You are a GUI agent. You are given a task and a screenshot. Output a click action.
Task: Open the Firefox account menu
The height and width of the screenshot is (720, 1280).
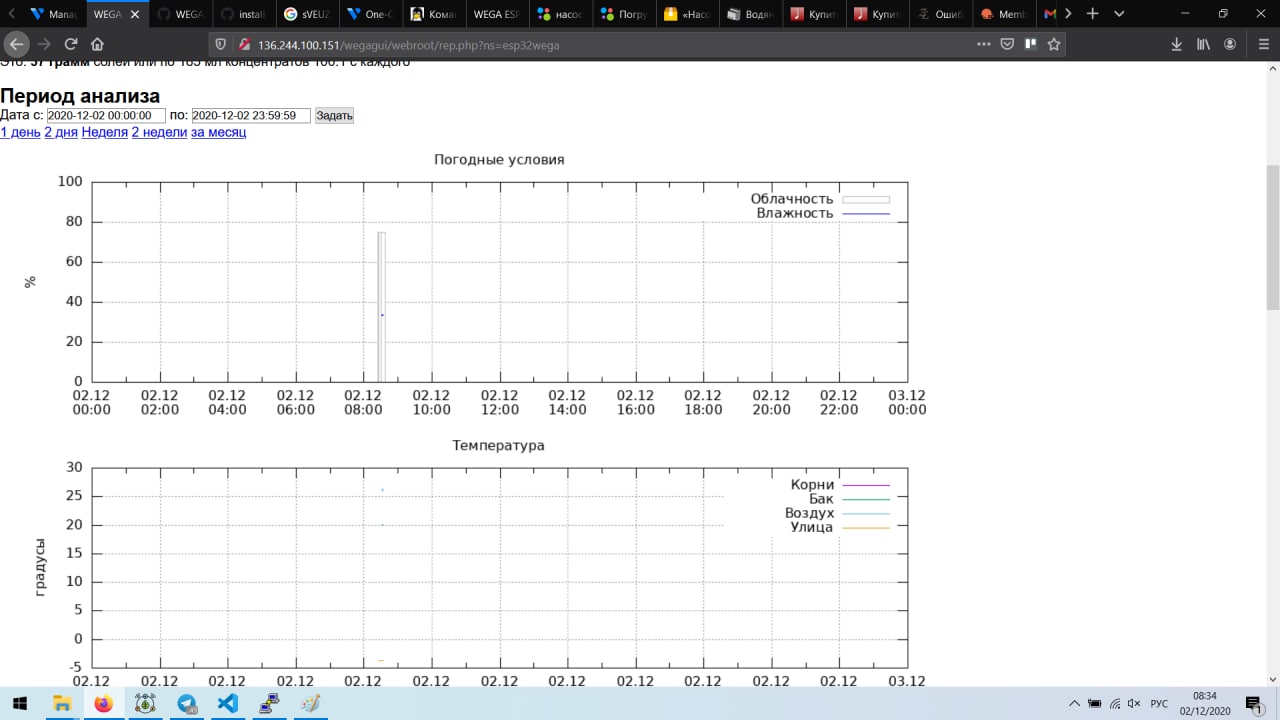1230,44
